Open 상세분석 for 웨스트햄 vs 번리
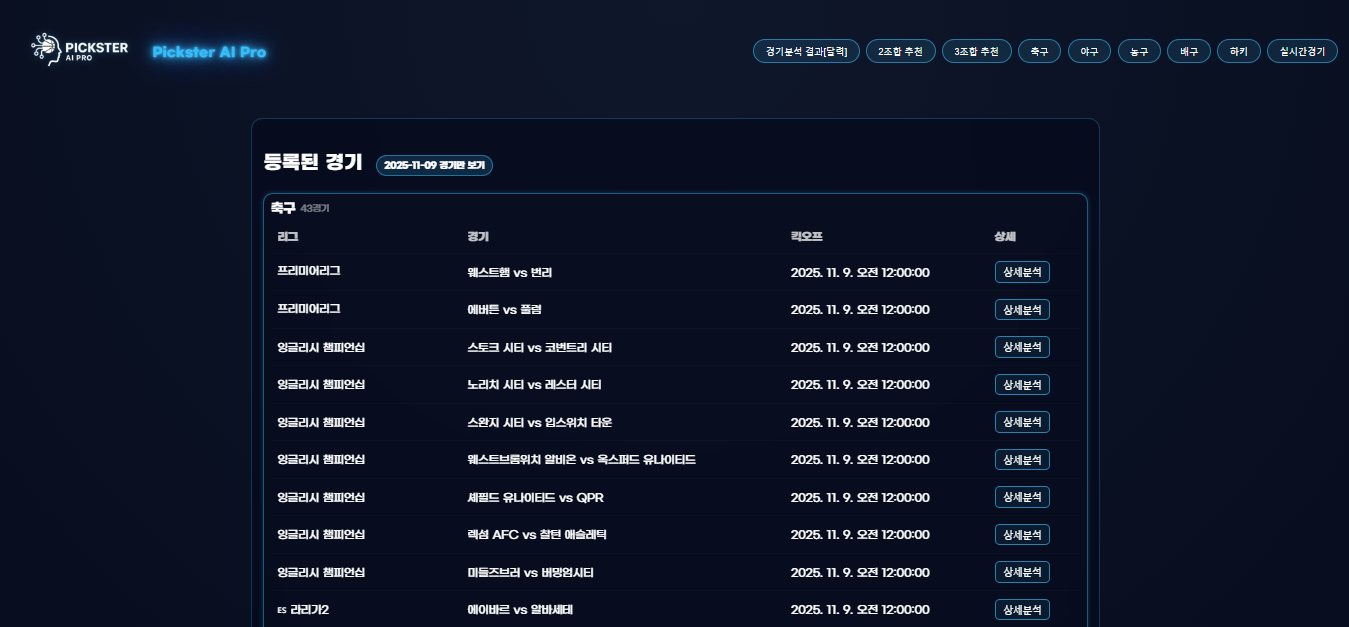Viewport: 1349px width, 627px height. (1022, 272)
